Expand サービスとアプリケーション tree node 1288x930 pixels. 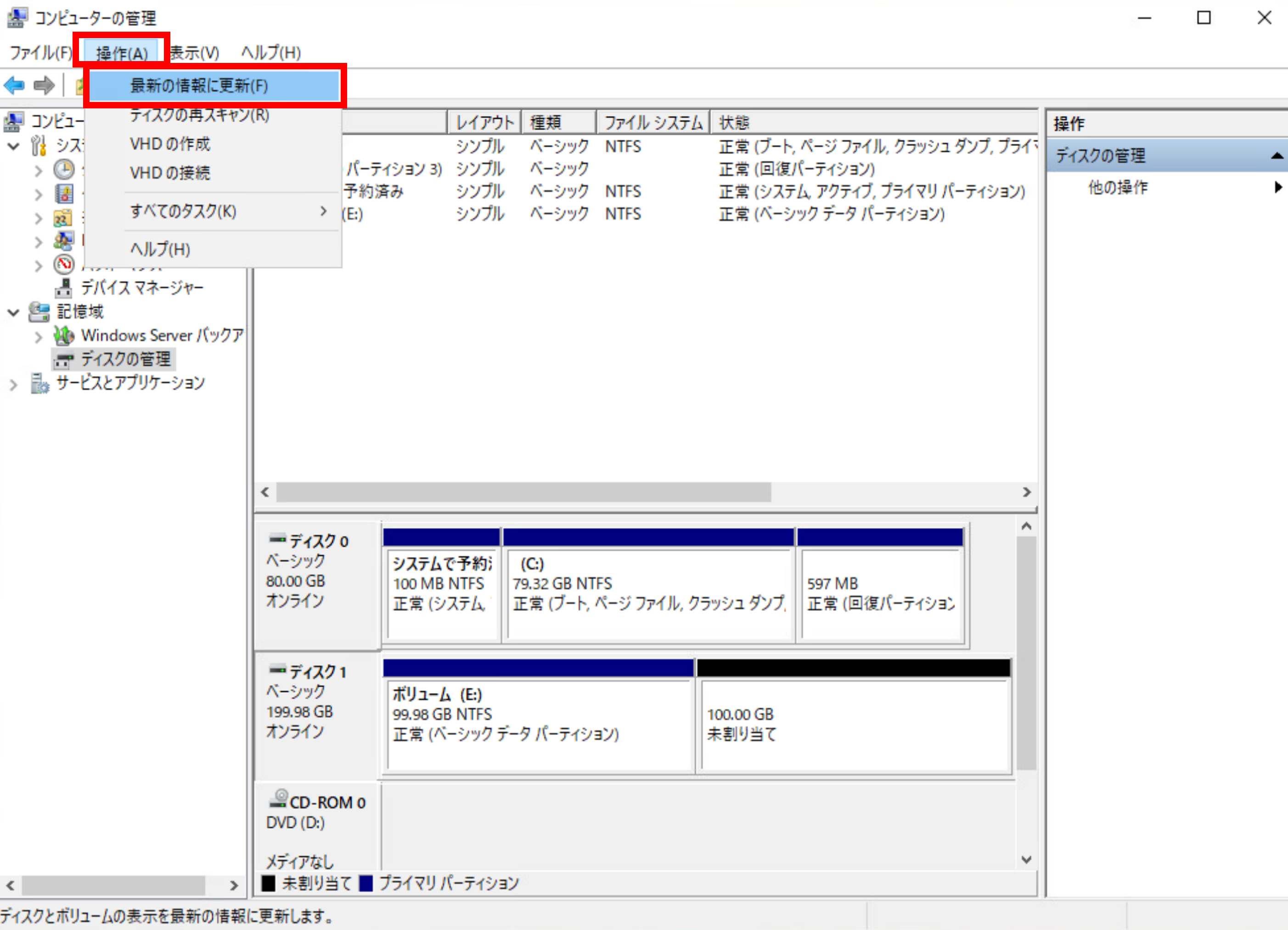pos(14,384)
